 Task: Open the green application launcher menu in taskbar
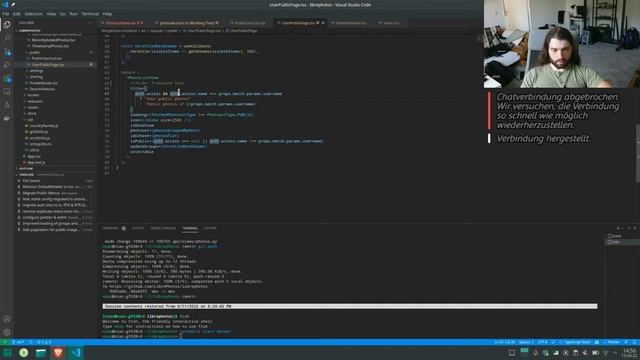[x=7, y=353]
